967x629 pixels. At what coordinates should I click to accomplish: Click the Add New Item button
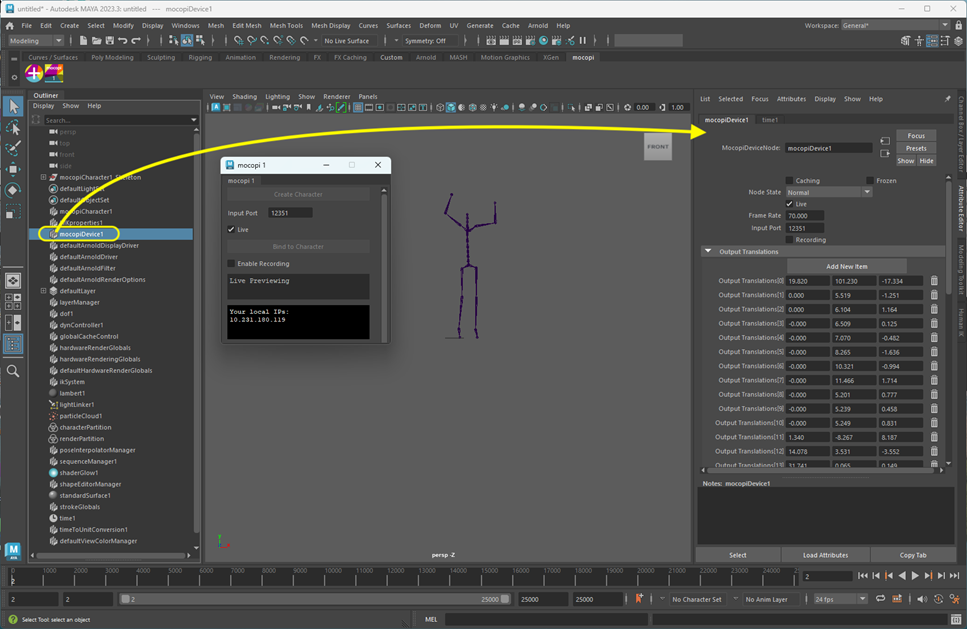coord(846,266)
